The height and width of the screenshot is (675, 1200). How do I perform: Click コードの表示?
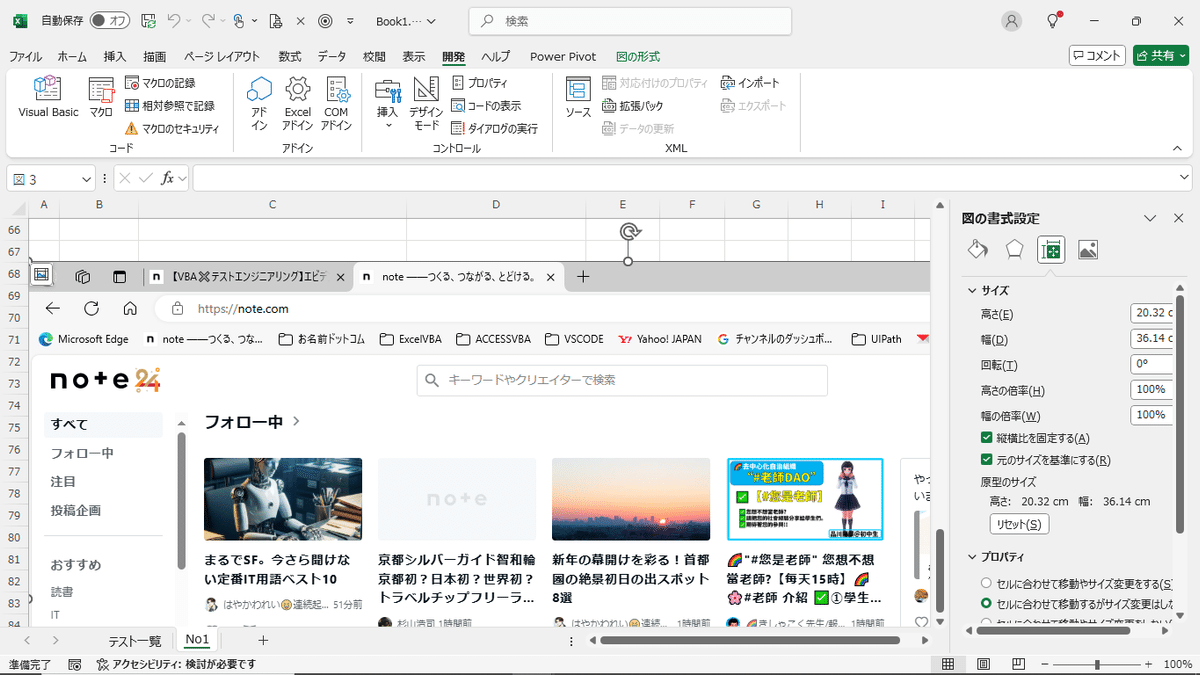click(486, 106)
